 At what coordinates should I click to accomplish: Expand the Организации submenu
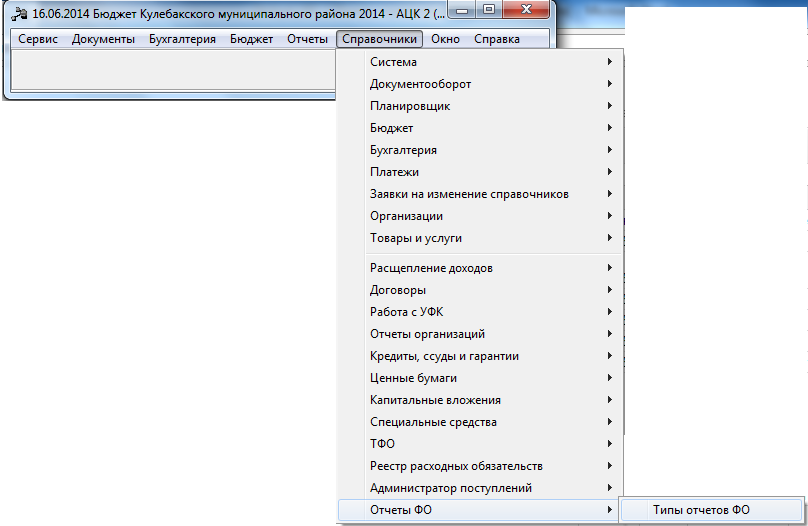tap(480, 216)
